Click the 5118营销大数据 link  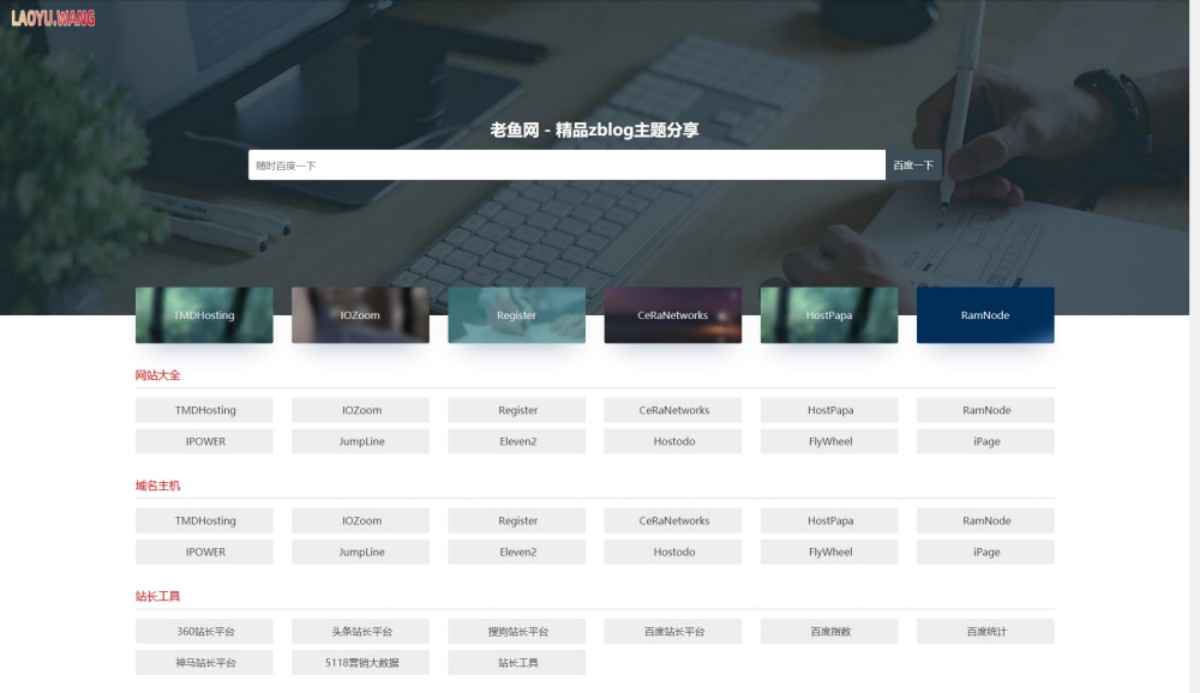click(360, 662)
